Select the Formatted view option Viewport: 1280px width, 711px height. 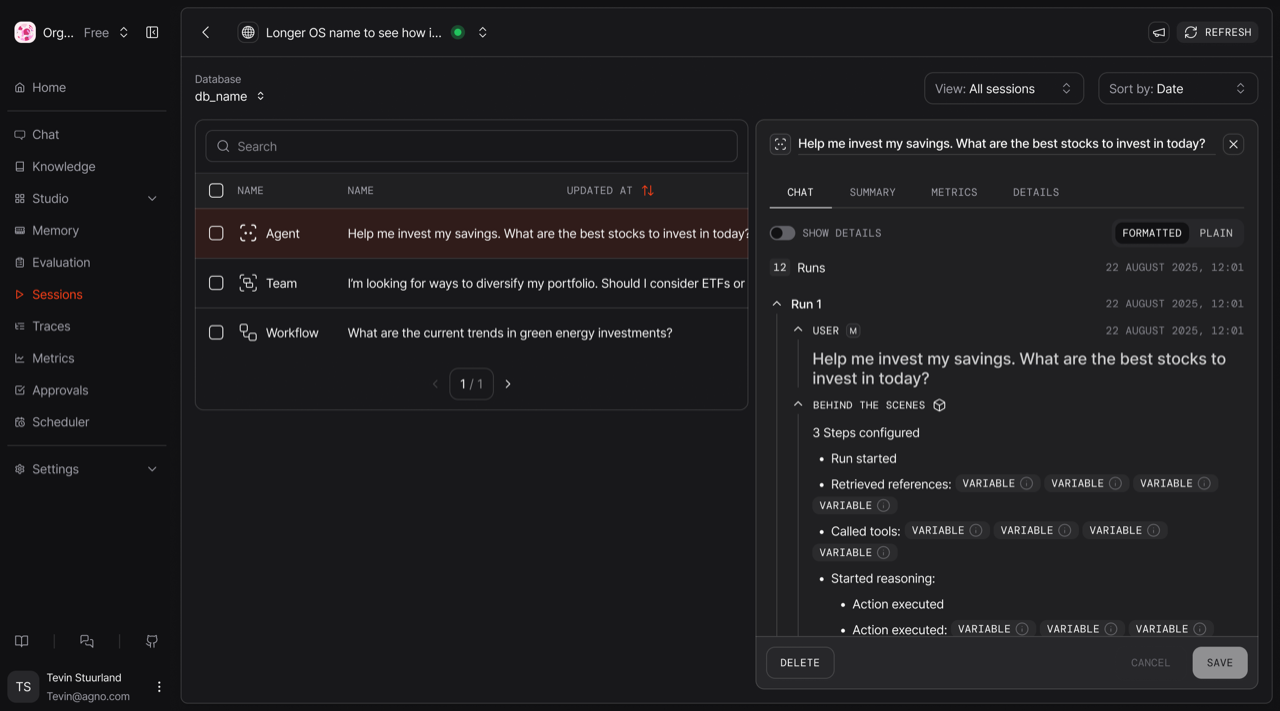[x=1152, y=233]
